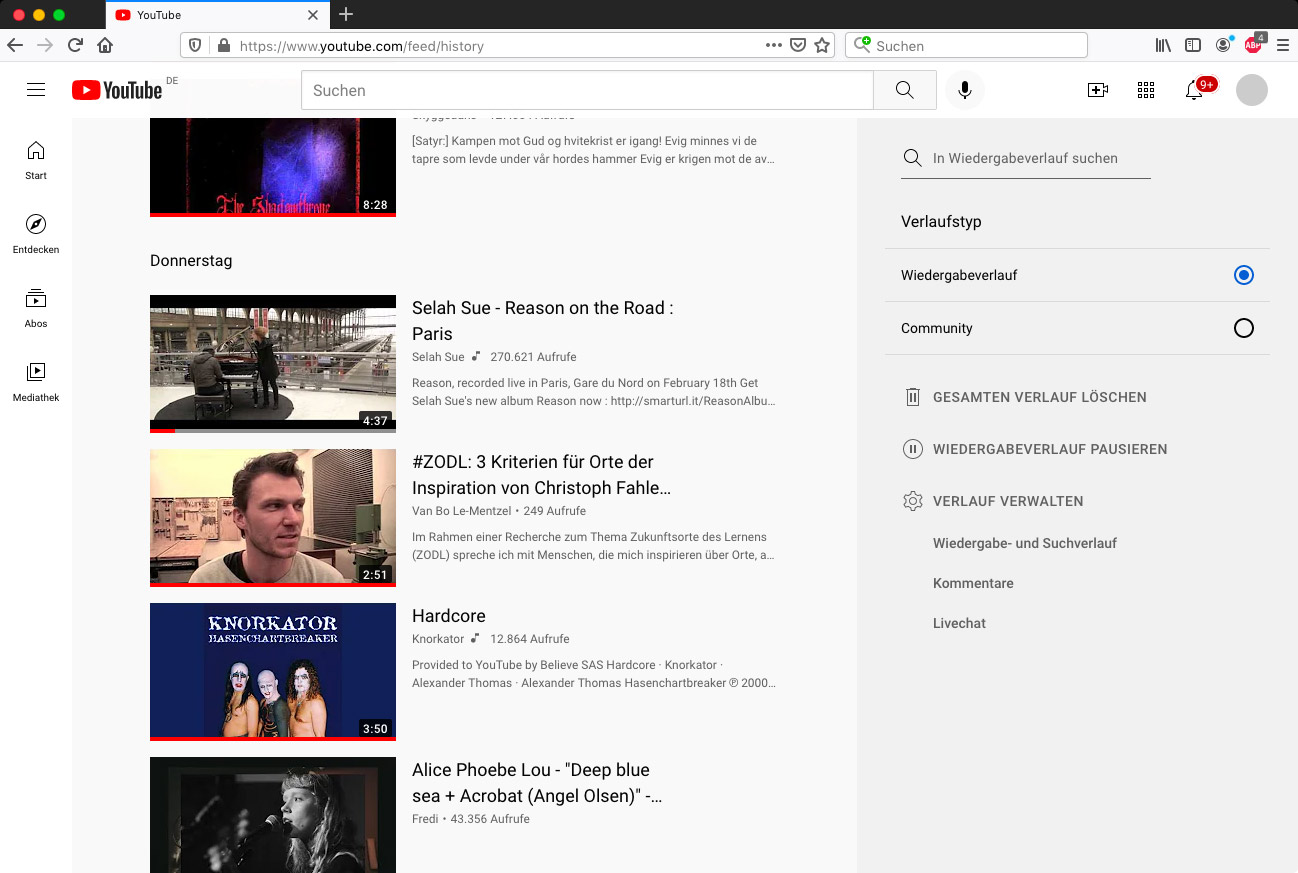The height and width of the screenshot is (873, 1298).
Task: Click Firefox back arrow
Action: click(x=15, y=45)
